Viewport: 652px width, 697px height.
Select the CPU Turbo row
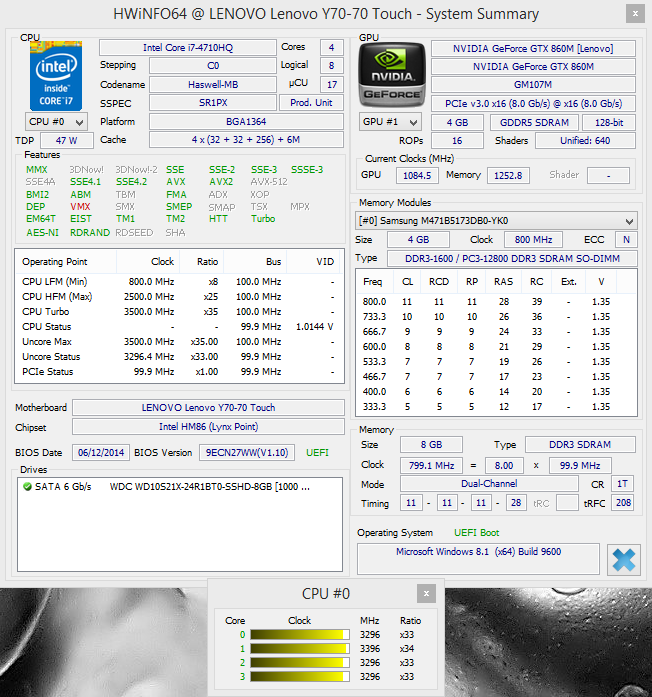coord(180,312)
